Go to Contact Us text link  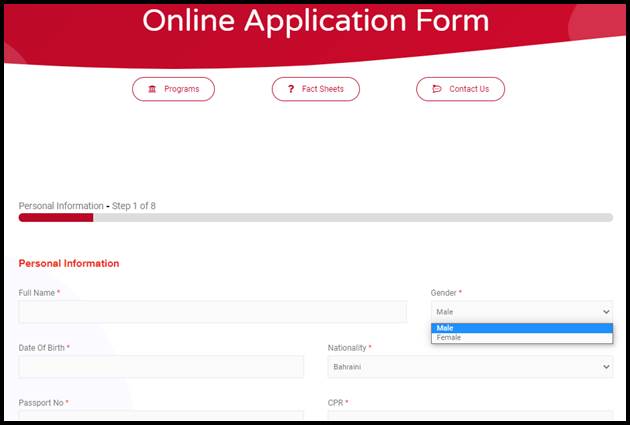pos(469,89)
